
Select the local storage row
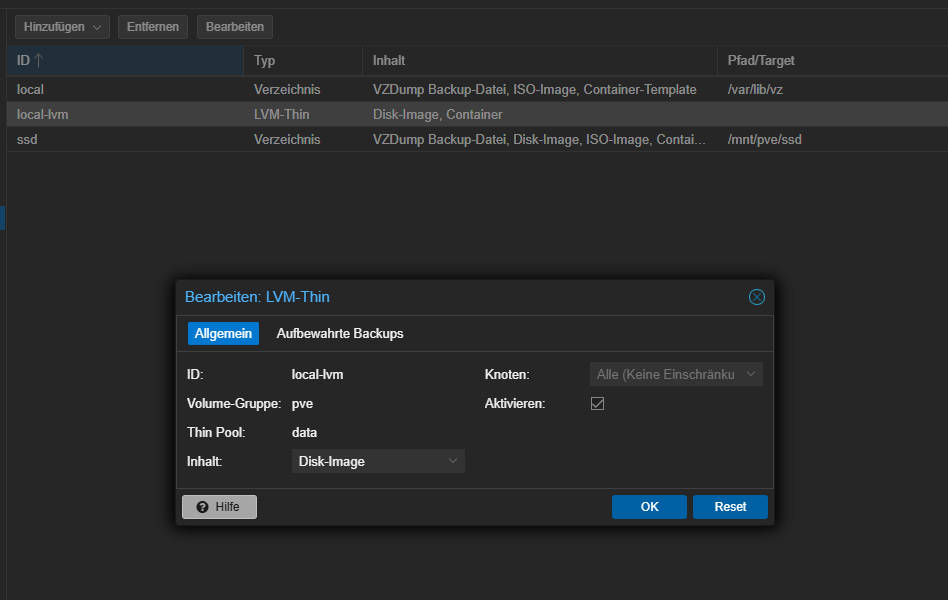477,90
